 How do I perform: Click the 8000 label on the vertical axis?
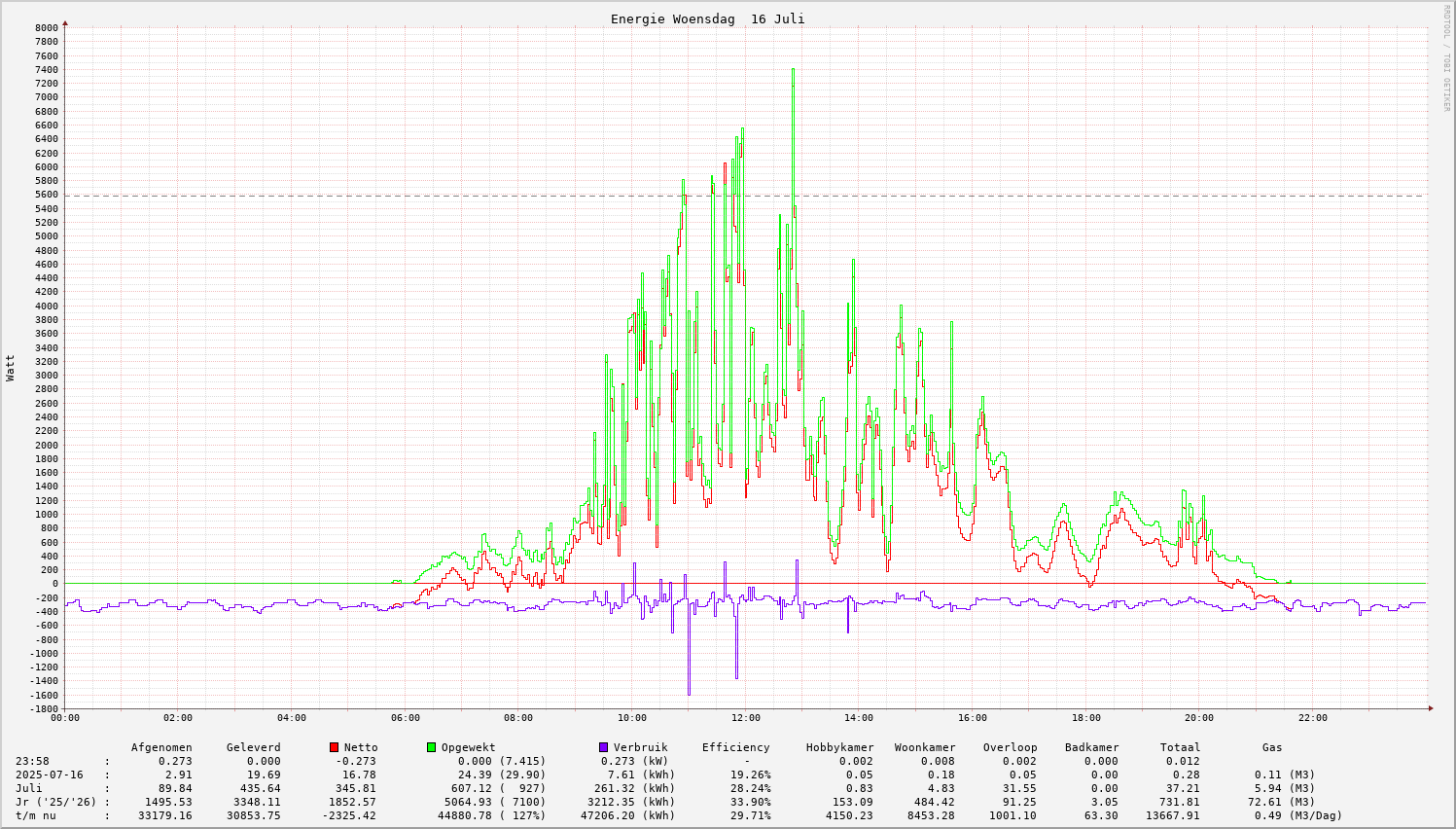pyautogui.click(x=47, y=27)
